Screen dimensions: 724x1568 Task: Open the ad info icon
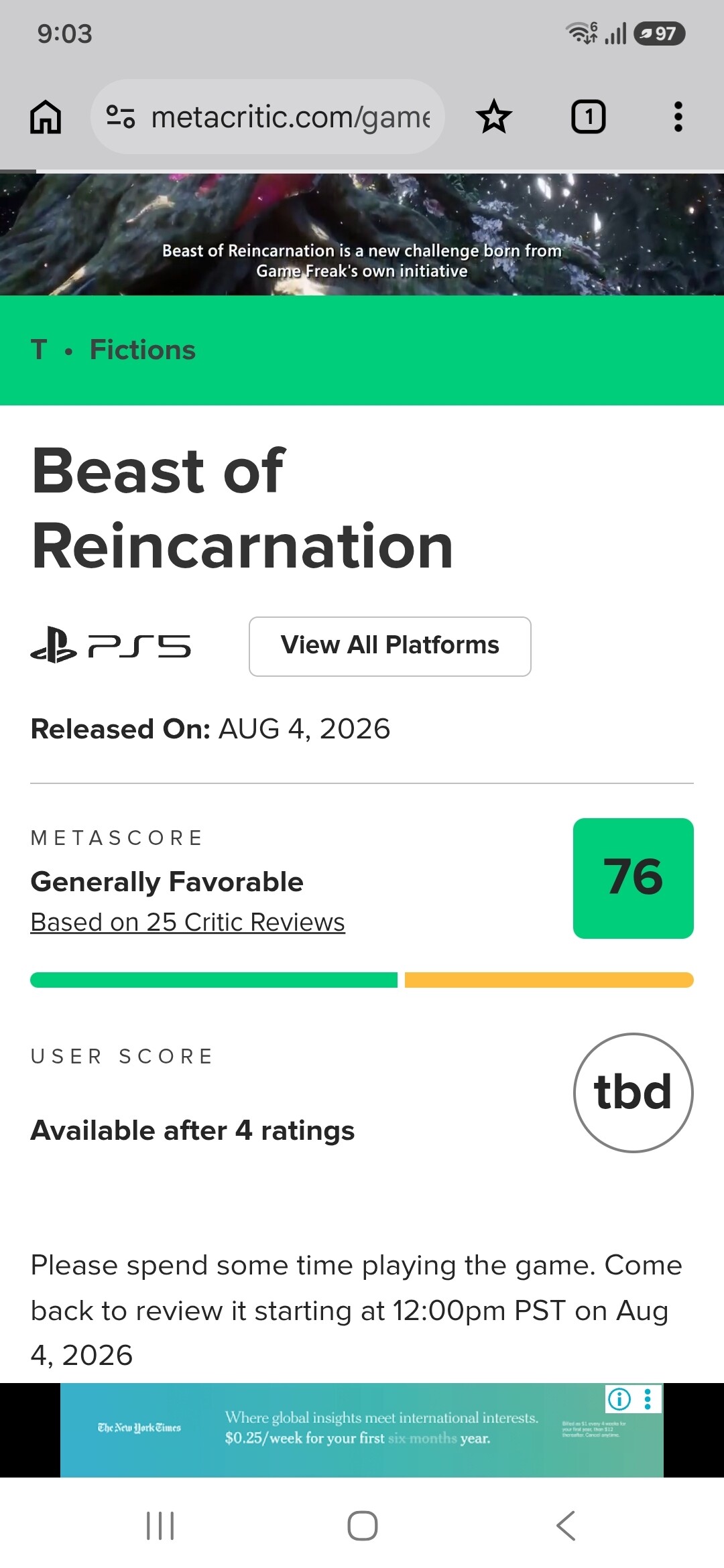(619, 1398)
